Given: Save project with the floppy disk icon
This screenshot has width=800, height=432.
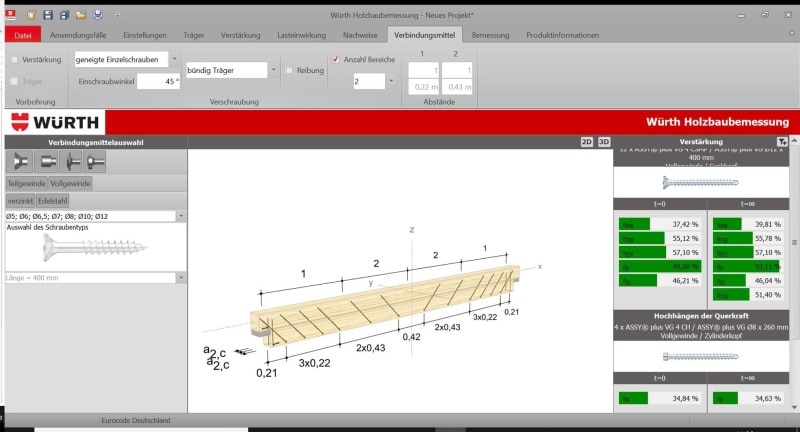Looking at the screenshot, I should click(x=48, y=15).
